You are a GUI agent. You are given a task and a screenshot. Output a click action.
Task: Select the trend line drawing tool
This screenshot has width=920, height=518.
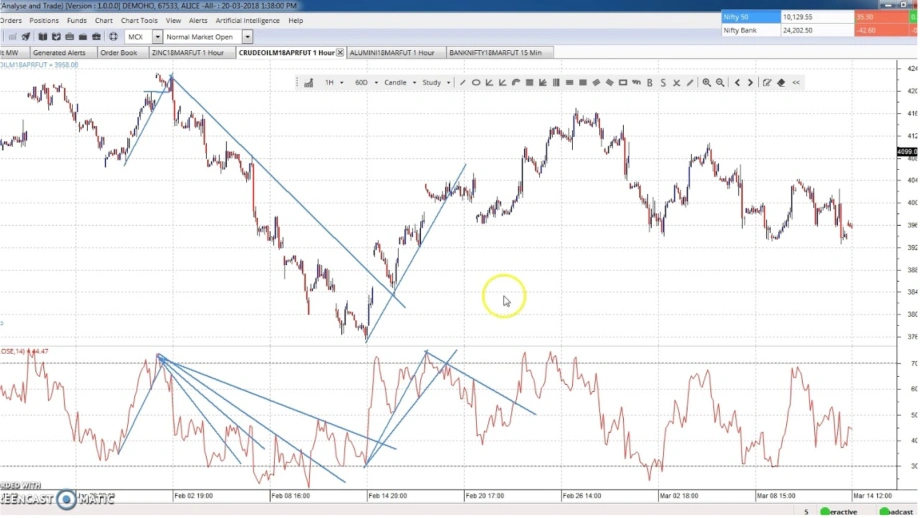coord(462,83)
